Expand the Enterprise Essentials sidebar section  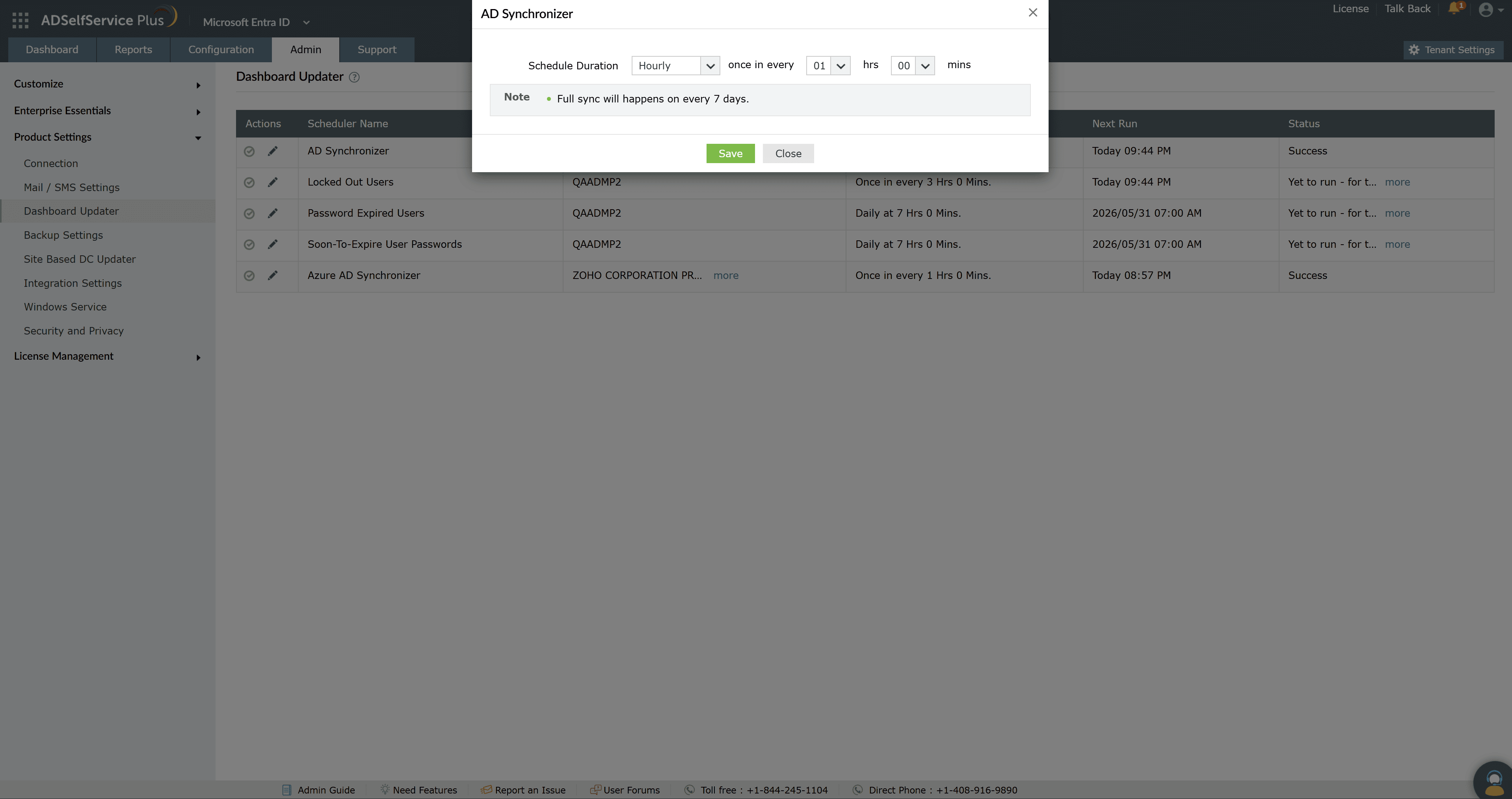click(108, 111)
